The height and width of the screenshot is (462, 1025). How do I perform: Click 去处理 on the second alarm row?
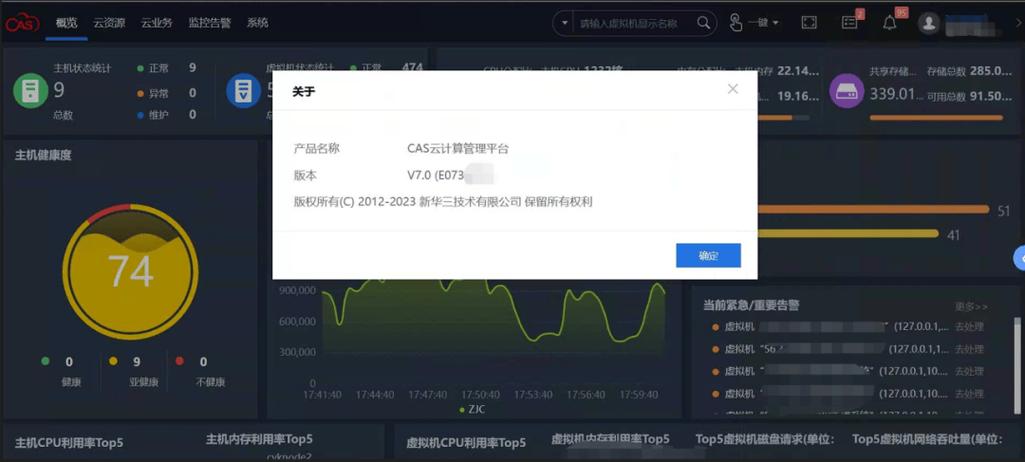[969, 349]
